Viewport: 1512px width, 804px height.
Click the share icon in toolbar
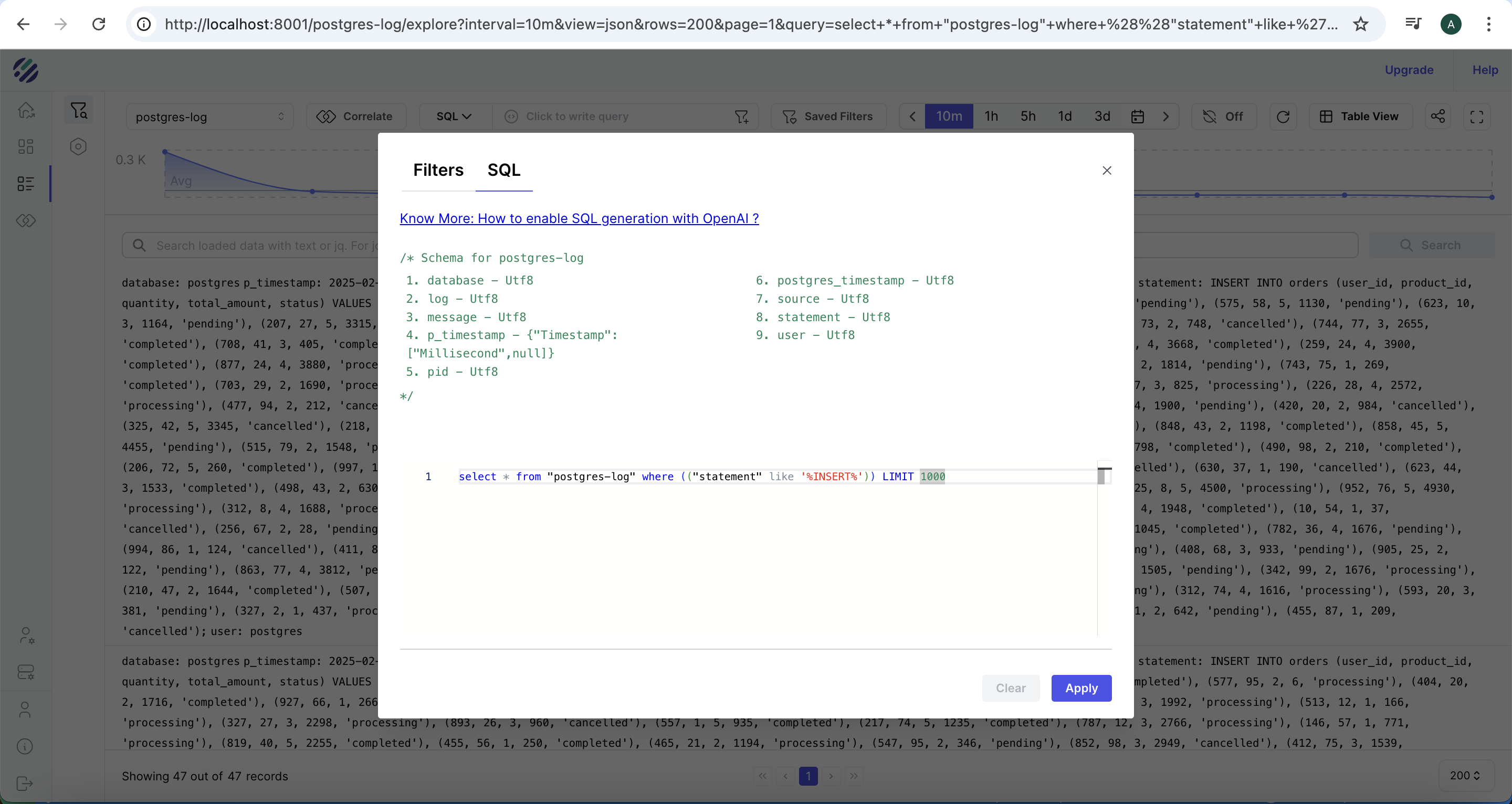[x=1437, y=116]
